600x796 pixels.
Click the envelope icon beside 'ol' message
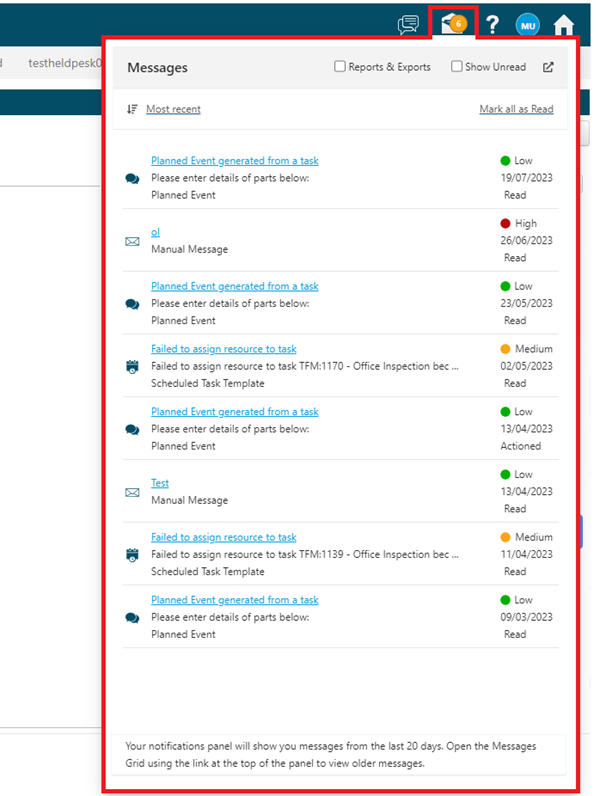pyautogui.click(x=132, y=241)
